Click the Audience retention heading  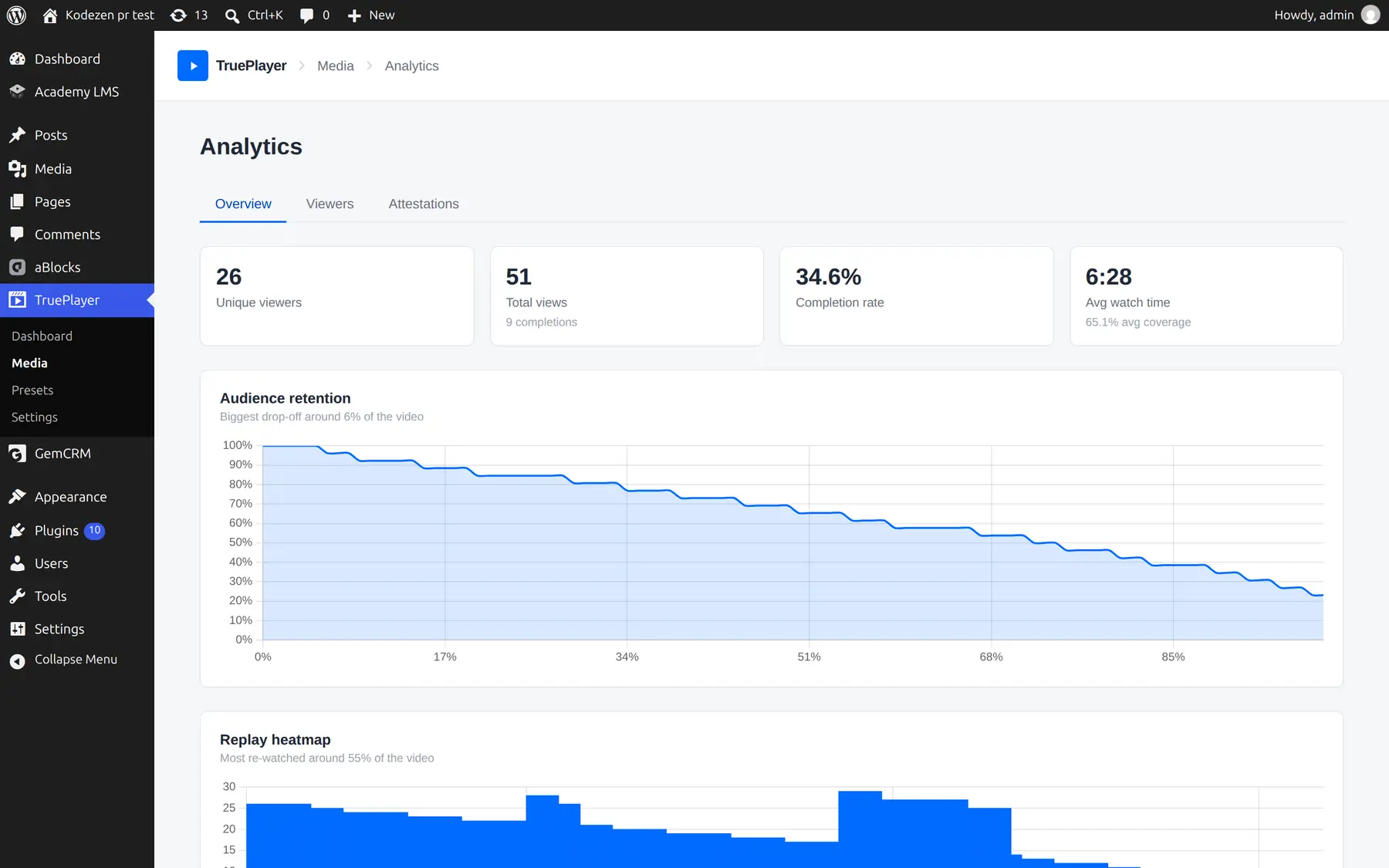[x=286, y=398]
